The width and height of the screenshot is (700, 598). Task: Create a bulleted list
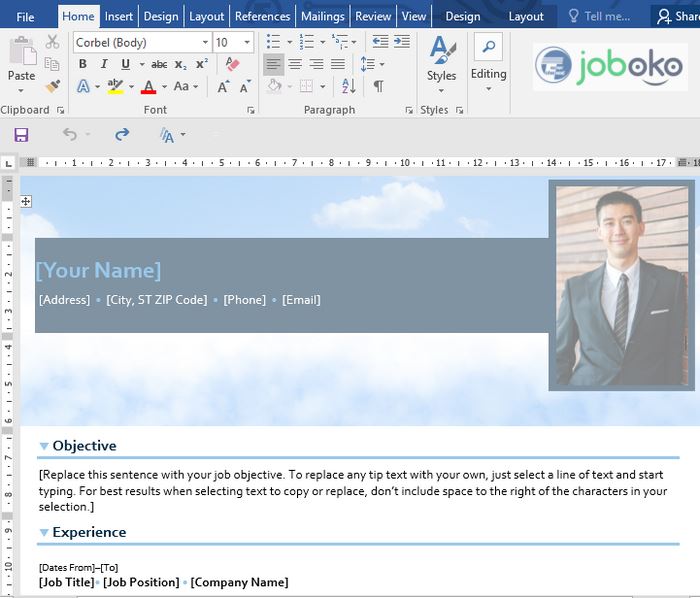click(x=273, y=42)
